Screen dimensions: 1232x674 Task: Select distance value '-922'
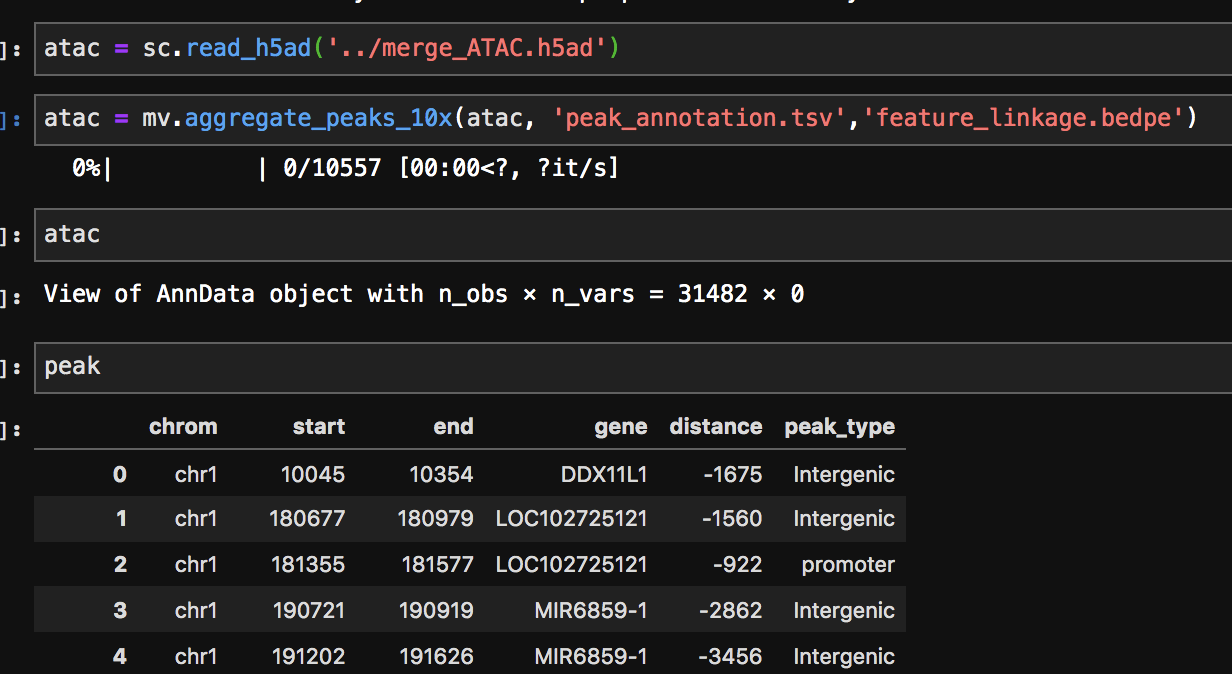(x=738, y=565)
